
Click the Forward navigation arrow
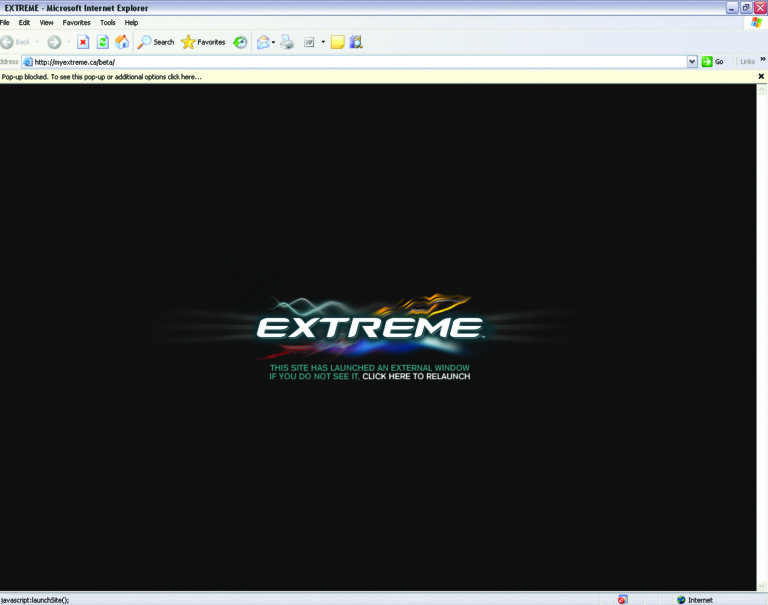pos(54,42)
